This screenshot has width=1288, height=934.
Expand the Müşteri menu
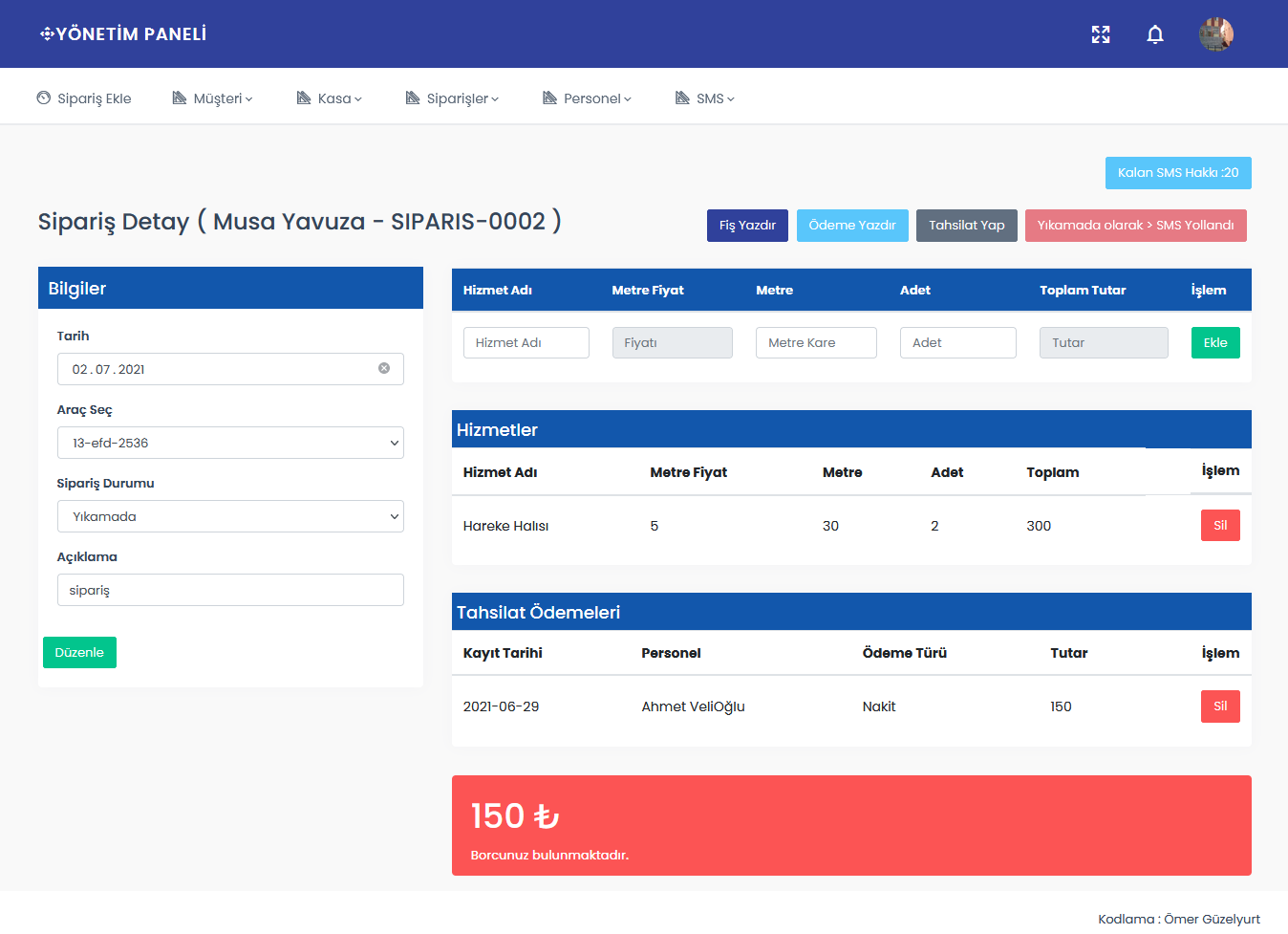click(x=212, y=98)
